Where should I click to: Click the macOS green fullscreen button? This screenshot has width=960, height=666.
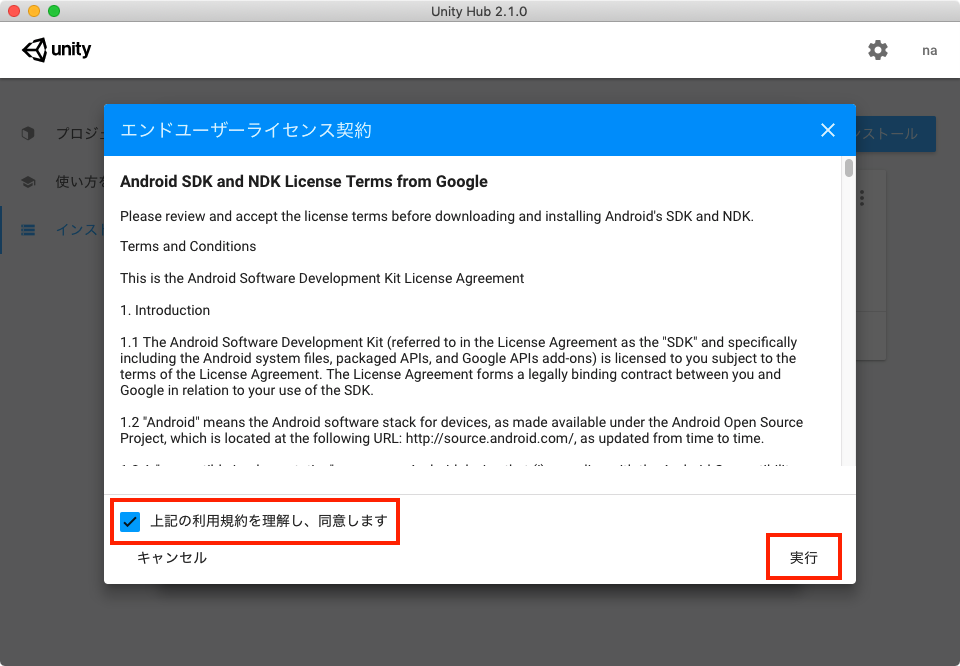(54, 11)
